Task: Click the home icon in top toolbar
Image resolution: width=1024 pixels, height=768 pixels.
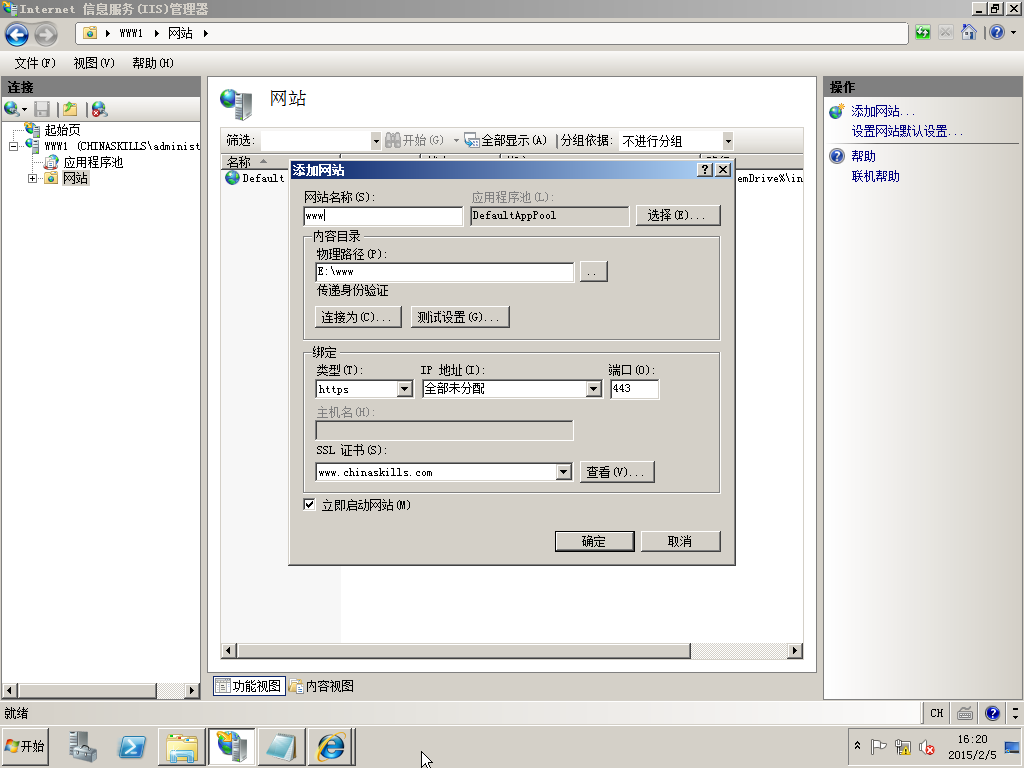Action: pos(968,33)
